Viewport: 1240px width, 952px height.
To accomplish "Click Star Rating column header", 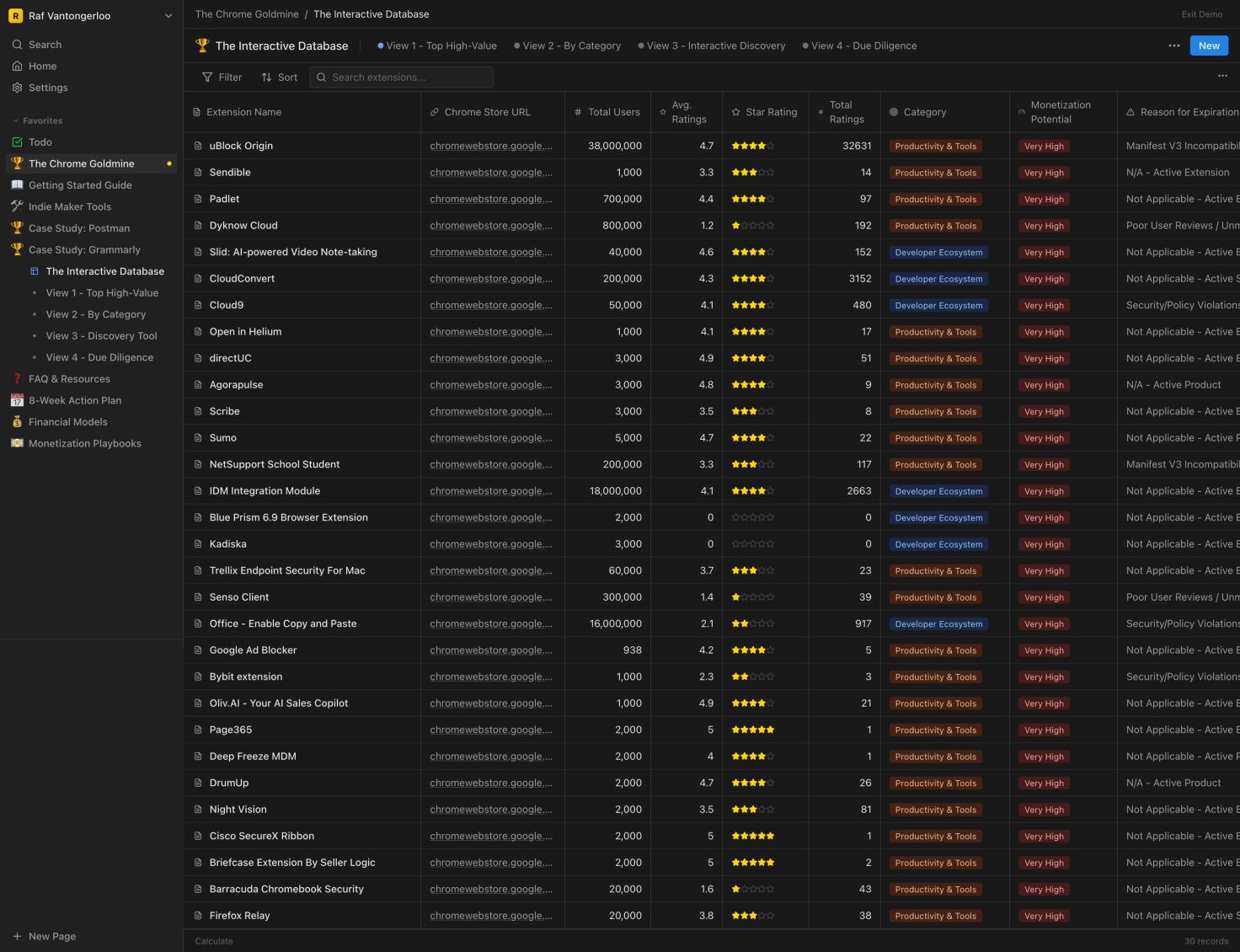I will (764, 112).
